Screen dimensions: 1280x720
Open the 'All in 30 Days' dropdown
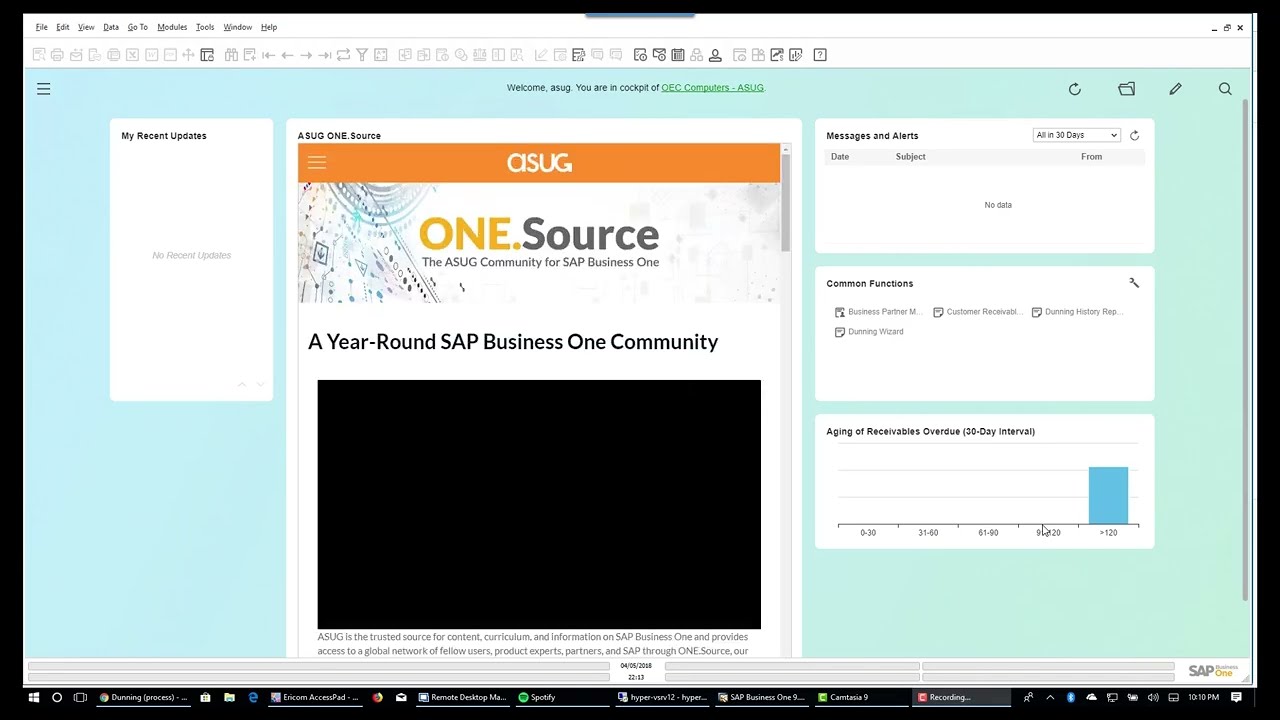1076,135
